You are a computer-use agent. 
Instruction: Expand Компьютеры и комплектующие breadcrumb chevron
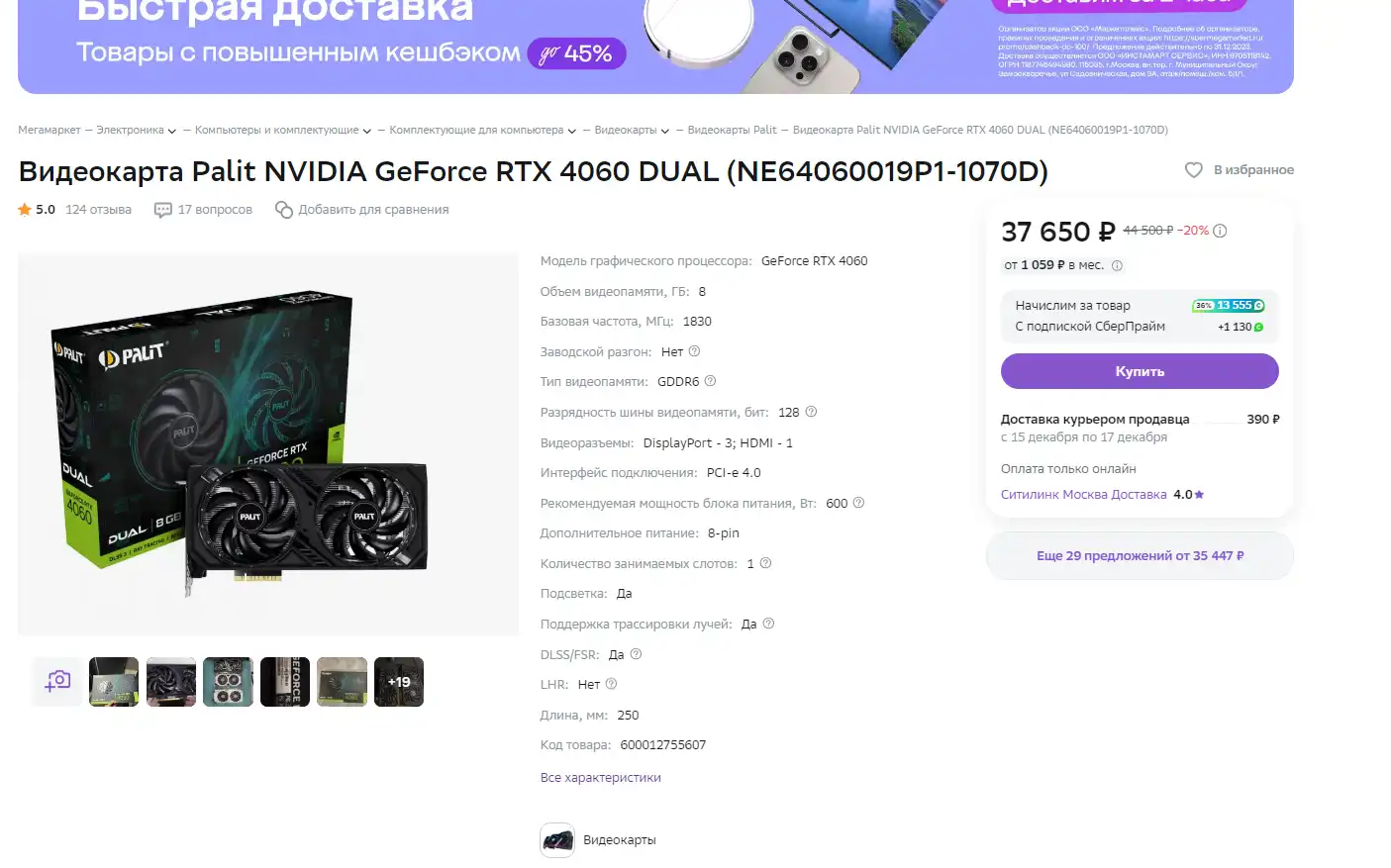[367, 131]
